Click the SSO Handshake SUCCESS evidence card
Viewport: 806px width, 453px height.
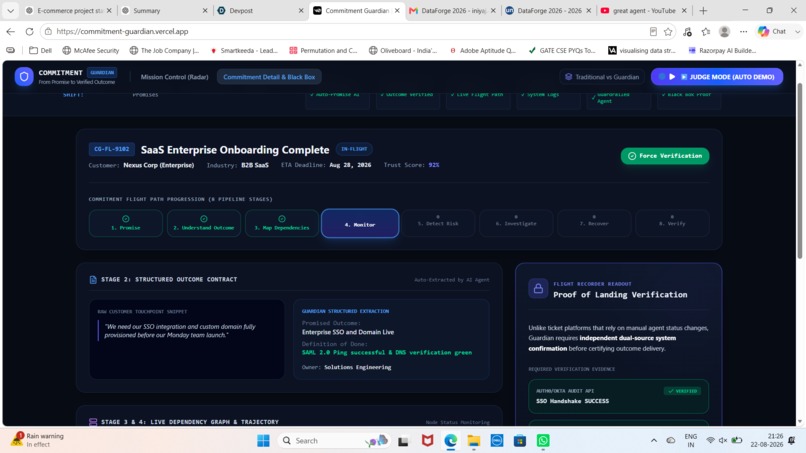point(618,396)
